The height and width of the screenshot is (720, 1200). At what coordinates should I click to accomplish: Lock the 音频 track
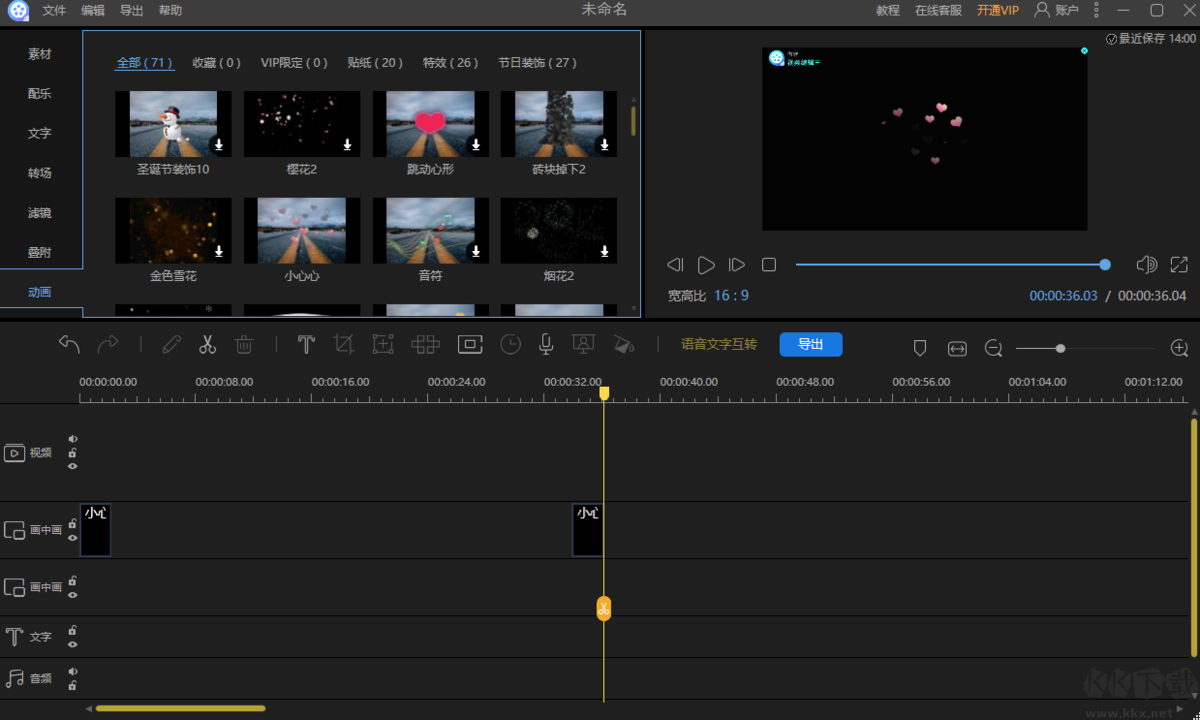pos(73,686)
